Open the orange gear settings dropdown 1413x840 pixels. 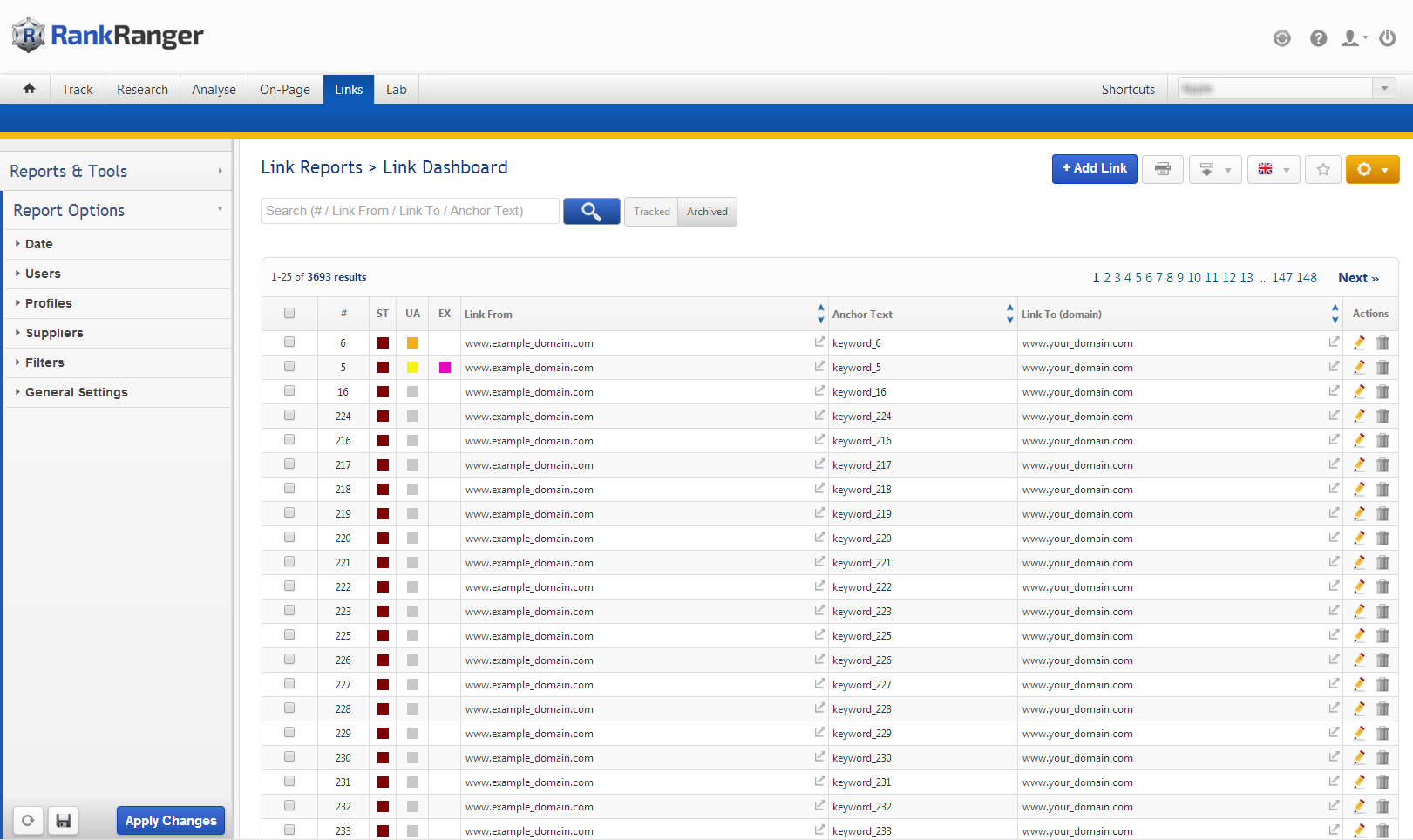tap(1372, 169)
